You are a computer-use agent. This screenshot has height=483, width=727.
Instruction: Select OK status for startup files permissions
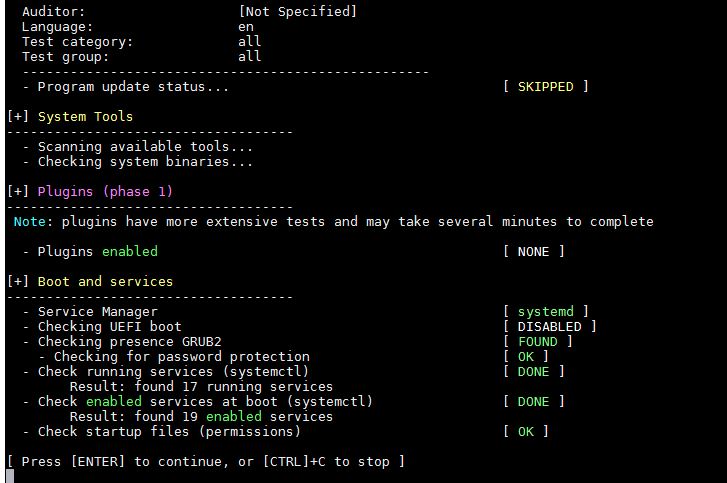[x=525, y=432]
